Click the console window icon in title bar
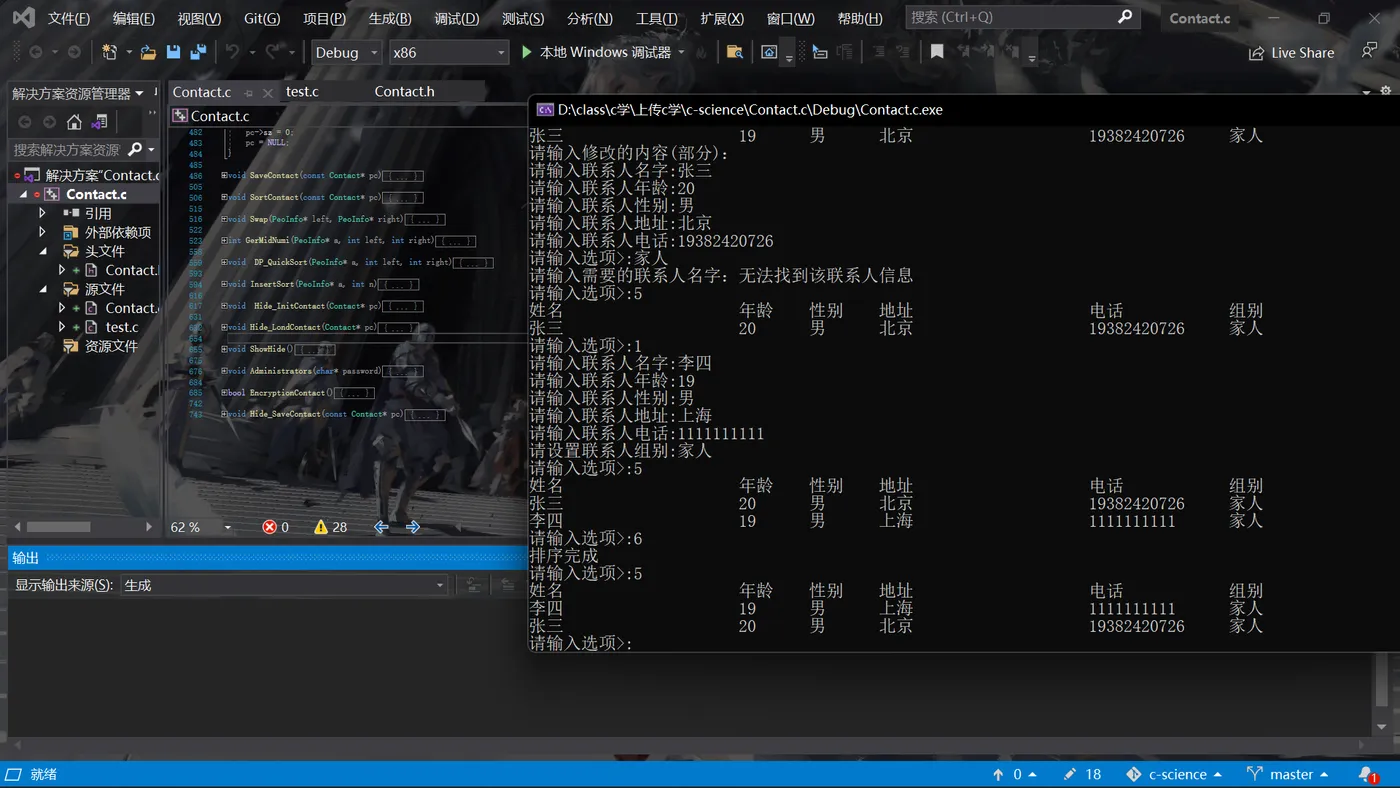The width and height of the screenshot is (1400, 788). pos(545,110)
